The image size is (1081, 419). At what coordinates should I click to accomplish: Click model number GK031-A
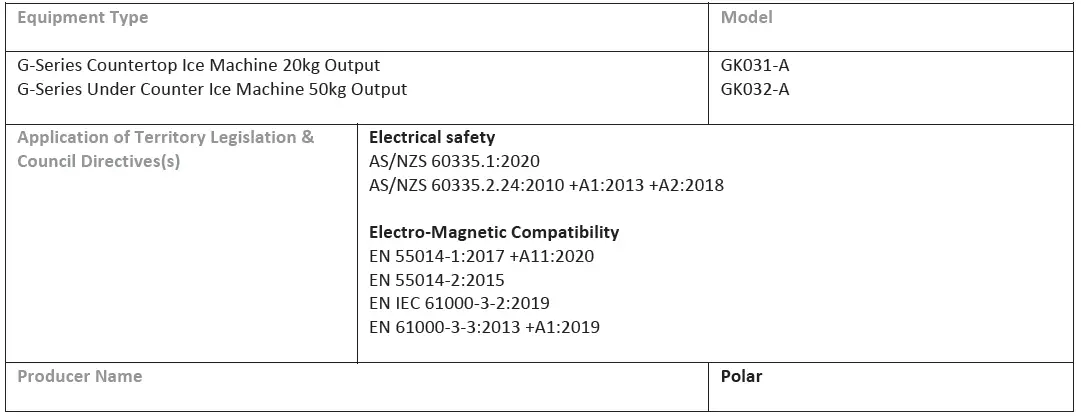point(756,66)
